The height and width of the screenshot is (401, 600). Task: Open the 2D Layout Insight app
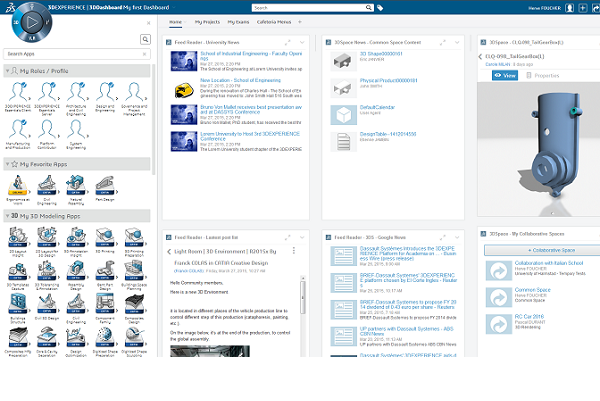click(x=18, y=241)
